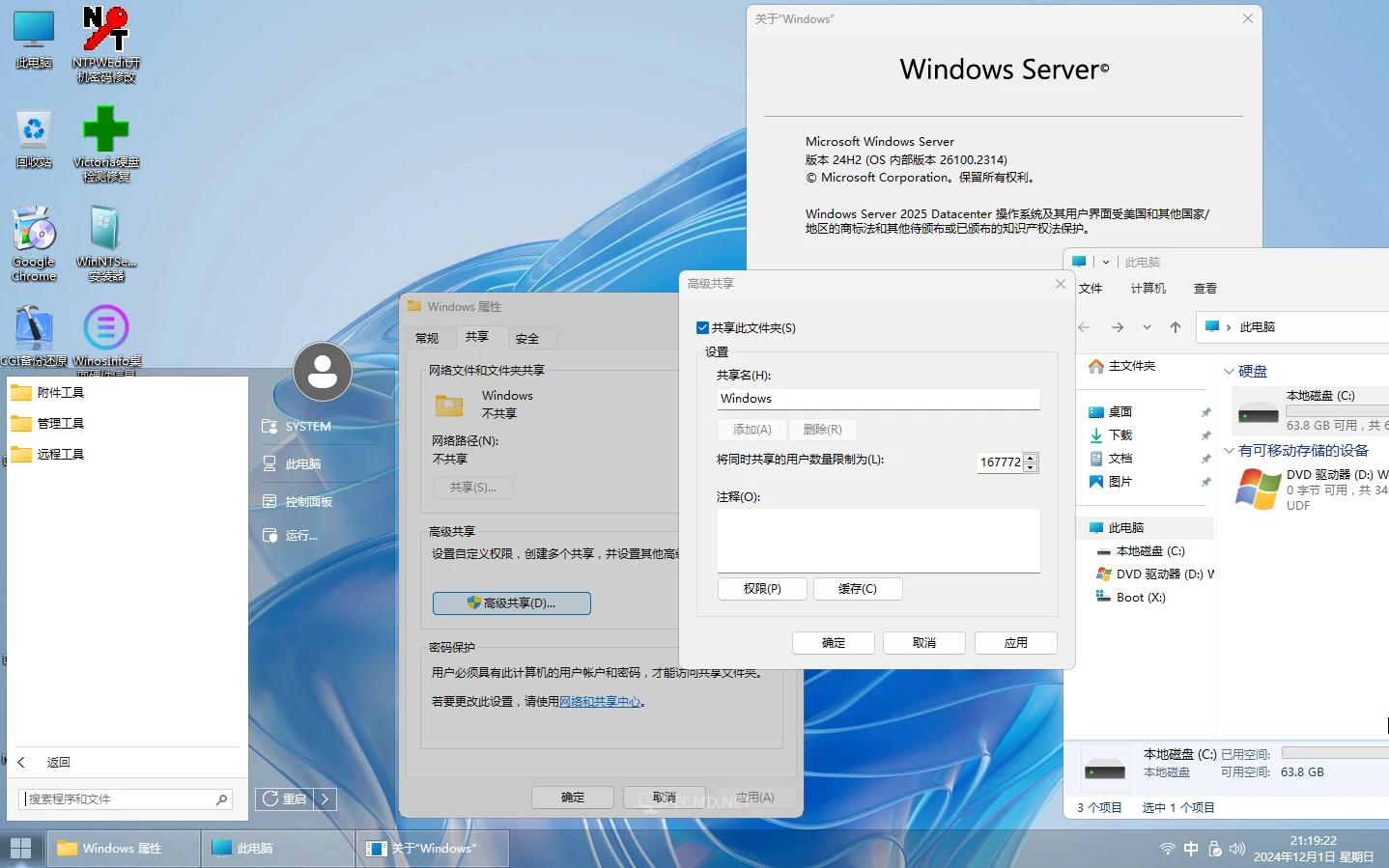
Task: Switch to the 共享 tab in Windows 属性
Action: [477, 337]
